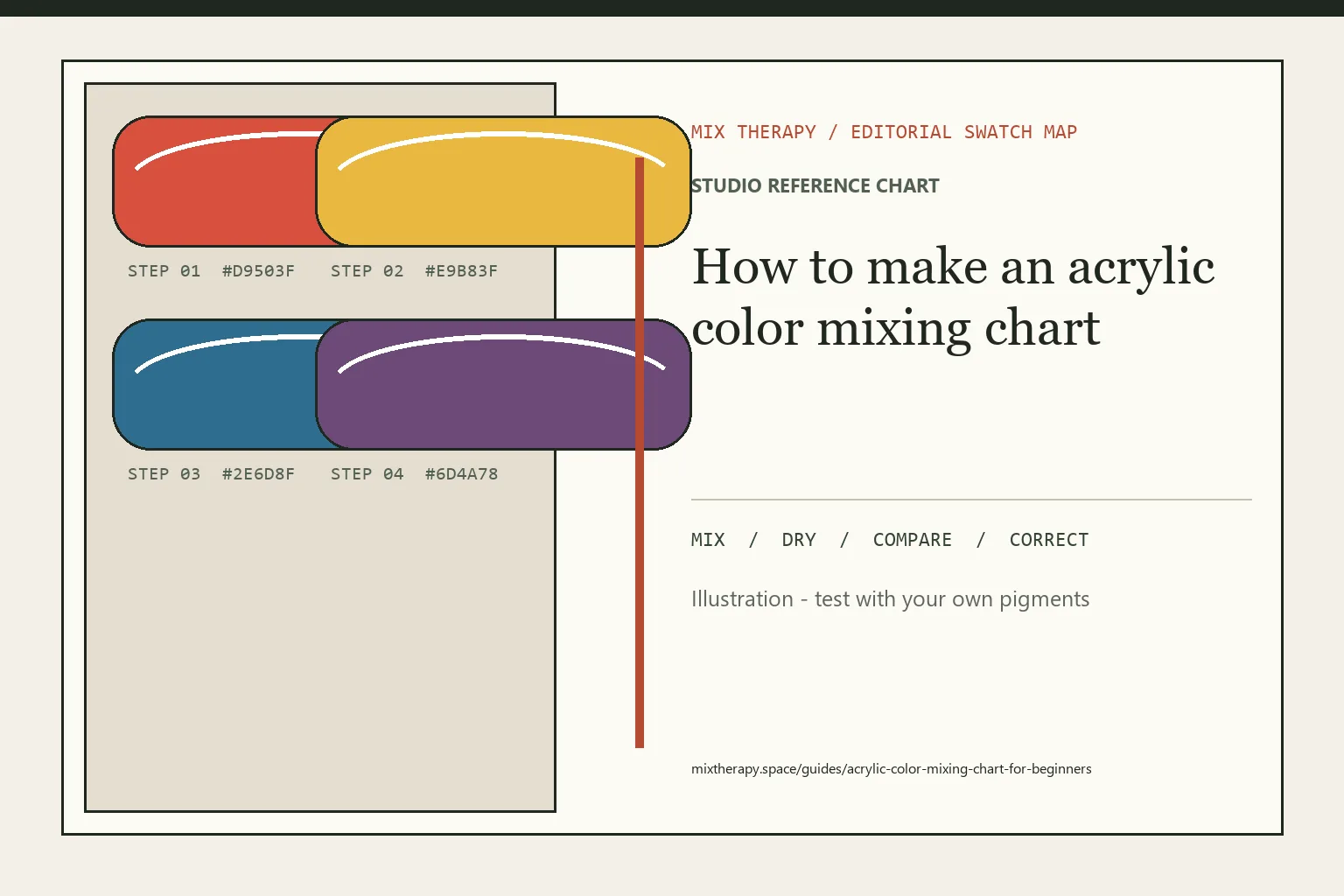This screenshot has height=896, width=1344.
Task: Select the 'STEP 03' label
Action: tap(164, 474)
